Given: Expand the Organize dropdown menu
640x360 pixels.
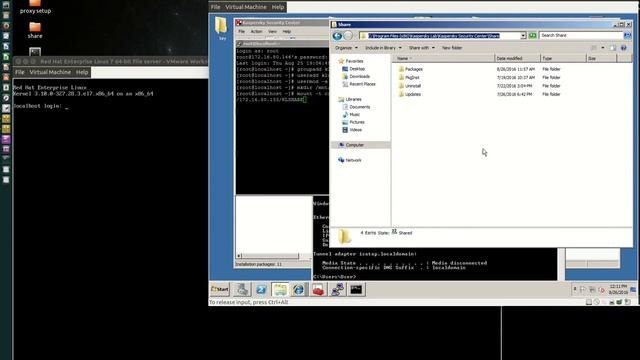Looking at the screenshot, I should [x=346, y=48].
